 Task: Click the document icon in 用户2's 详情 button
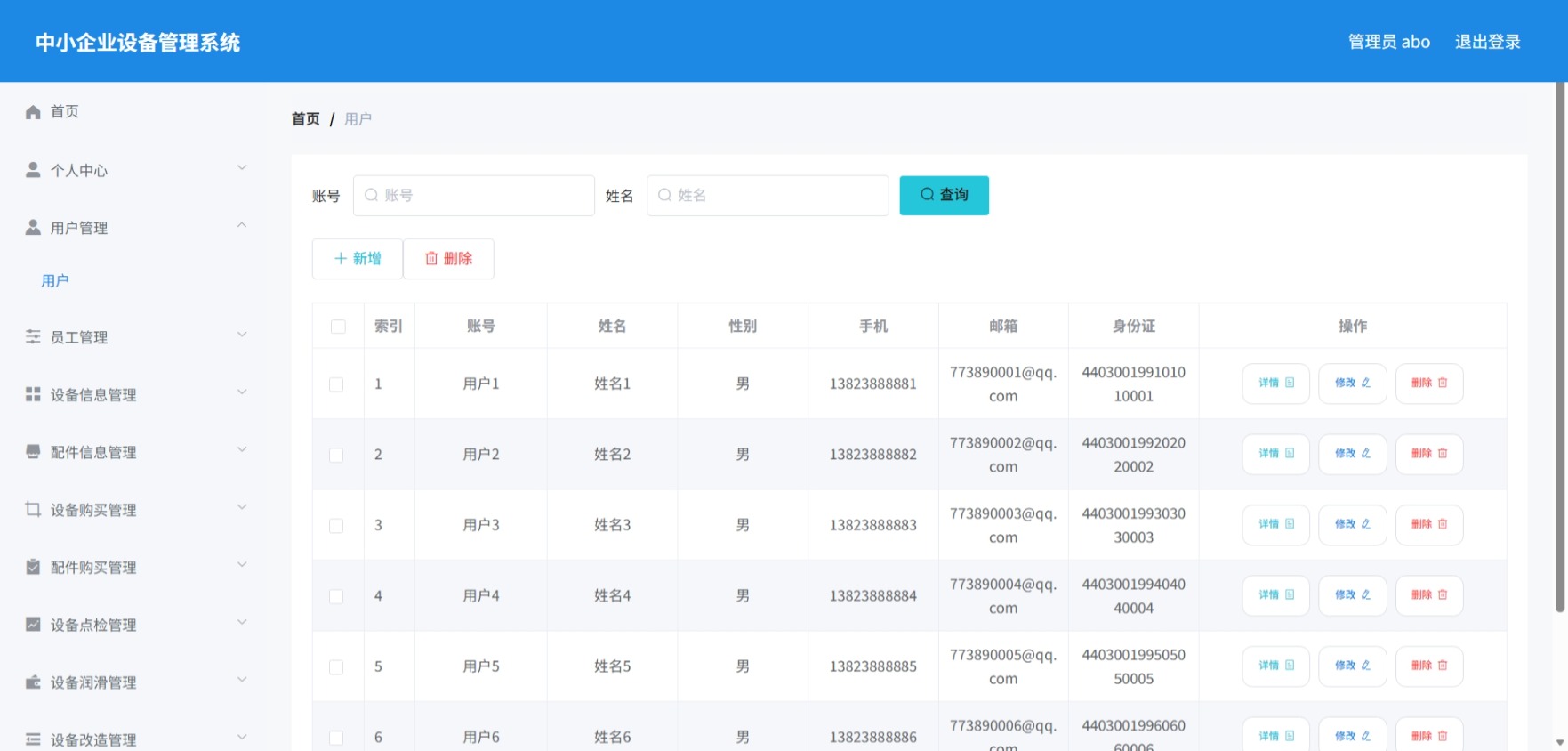1290,454
